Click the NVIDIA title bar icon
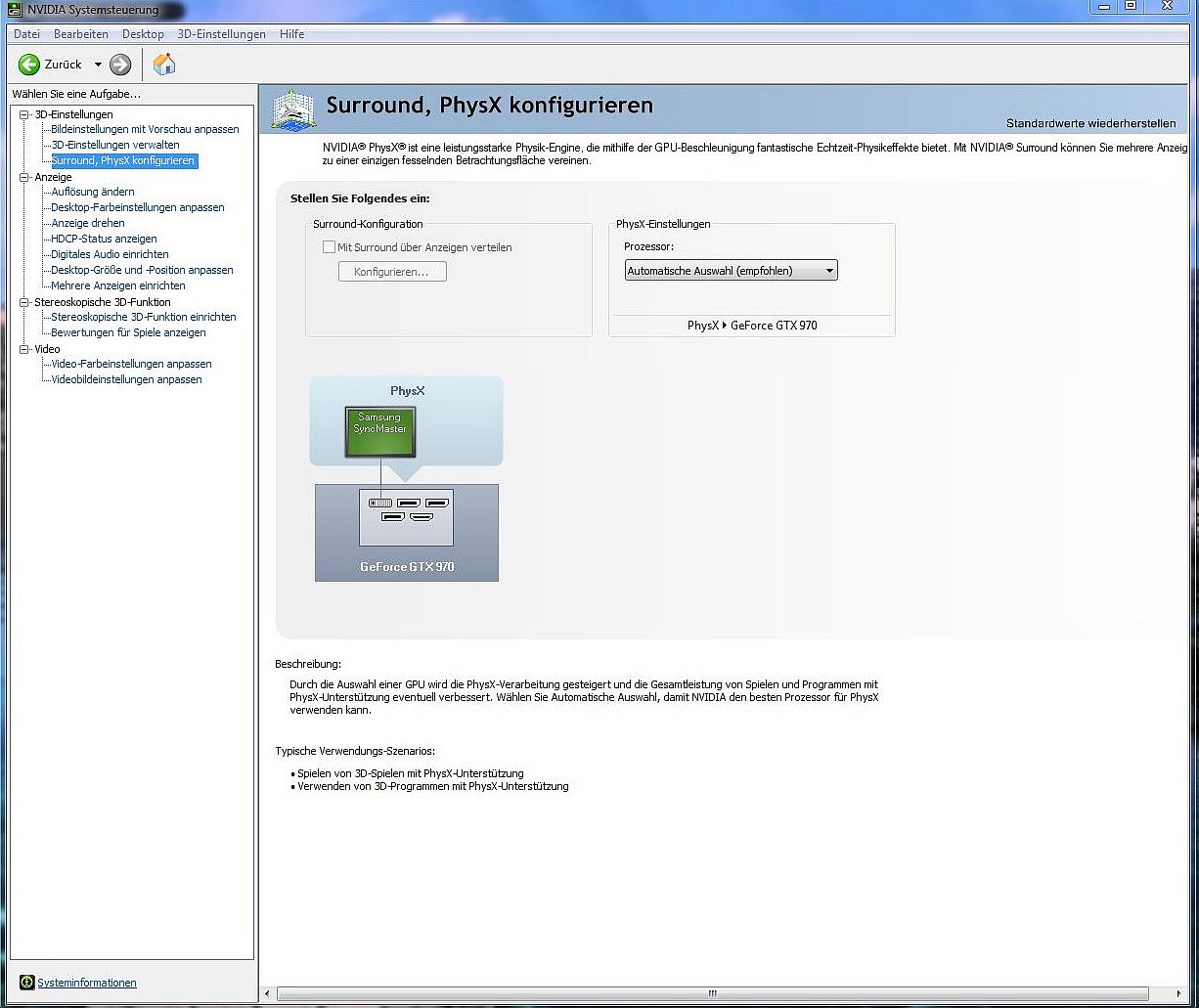 coord(16,9)
